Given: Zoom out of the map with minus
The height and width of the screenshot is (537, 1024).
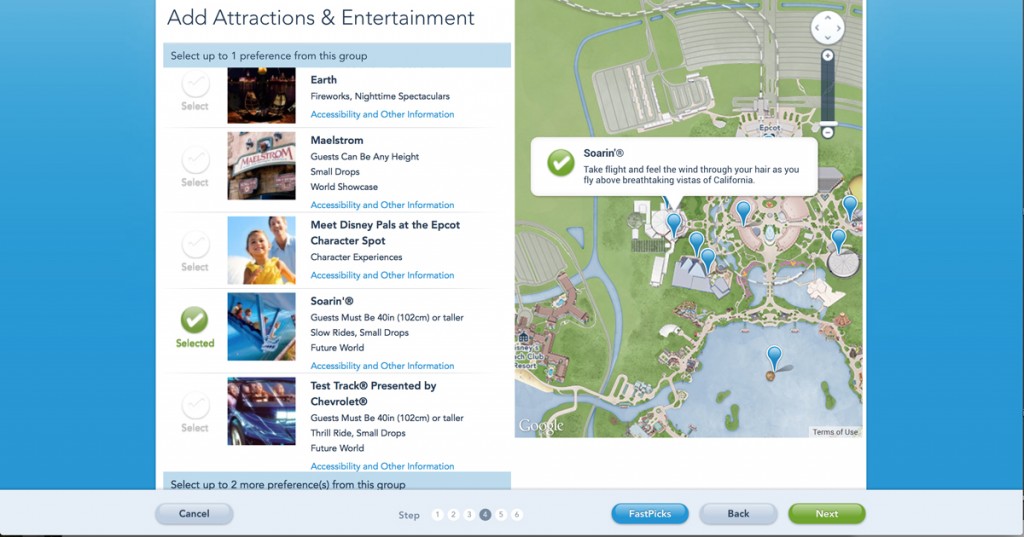Looking at the screenshot, I should (x=827, y=133).
